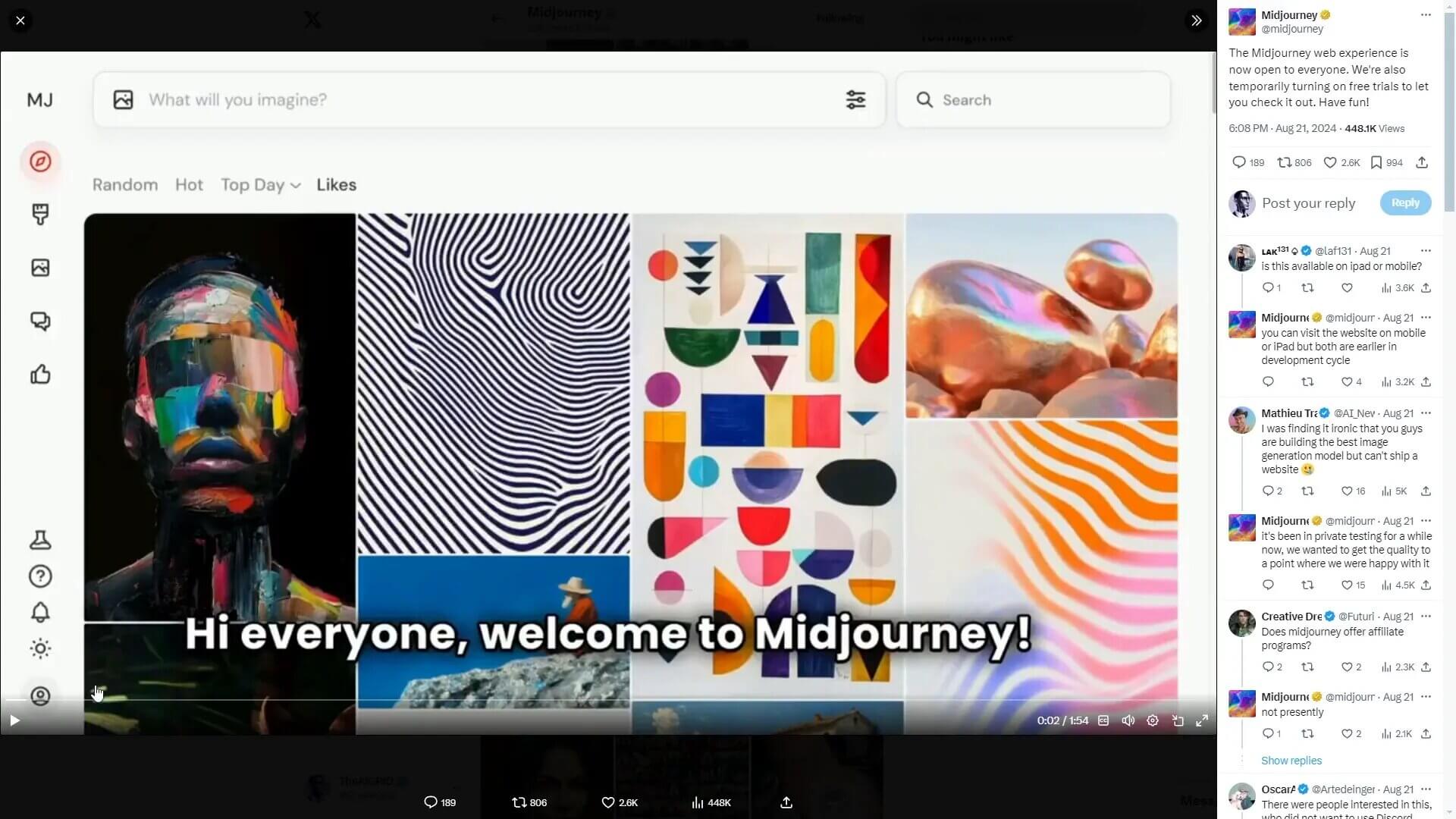Seek using the video progress bar
Viewport: 1456px width, 819px height.
tap(607, 700)
